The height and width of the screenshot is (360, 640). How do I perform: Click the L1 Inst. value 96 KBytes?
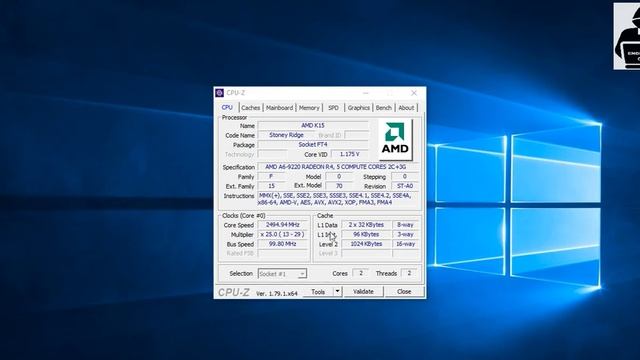pyautogui.click(x=366, y=234)
